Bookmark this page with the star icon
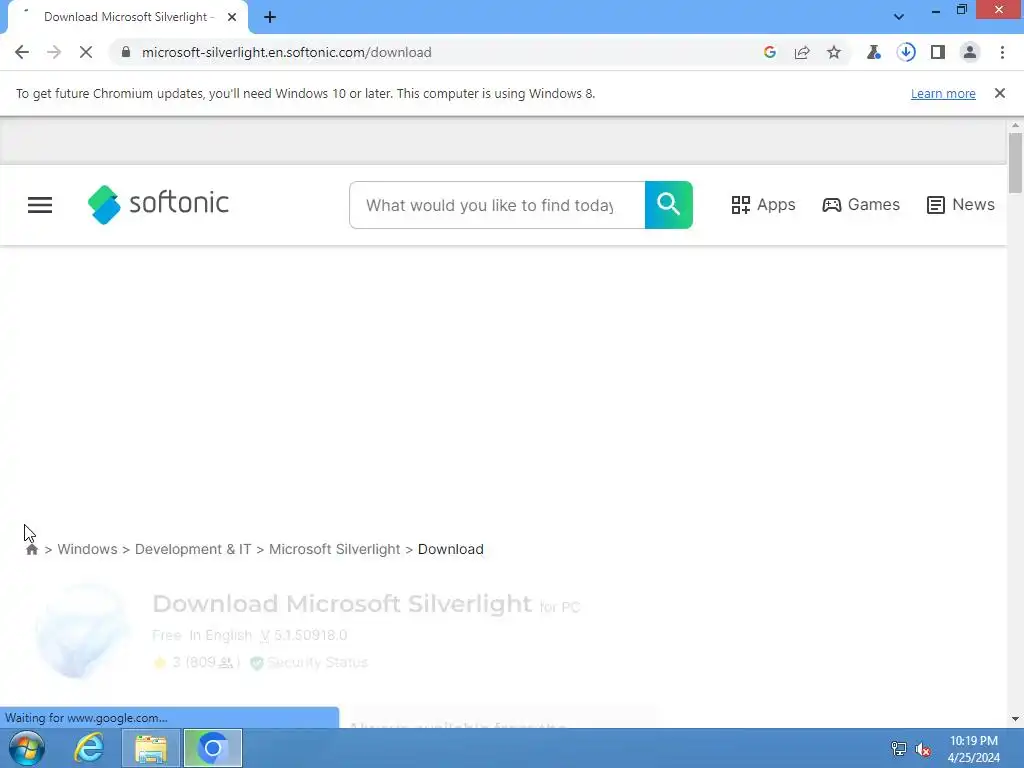The width and height of the screenshot is (1024, 768). [834, 52]
